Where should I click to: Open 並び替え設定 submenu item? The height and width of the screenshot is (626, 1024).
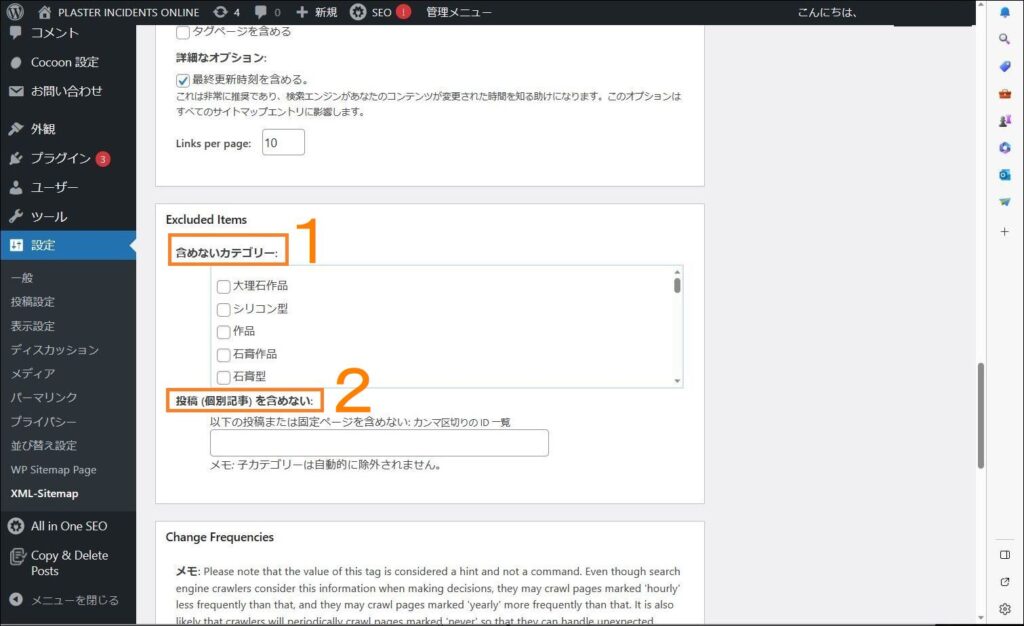[x=44, y=446]
